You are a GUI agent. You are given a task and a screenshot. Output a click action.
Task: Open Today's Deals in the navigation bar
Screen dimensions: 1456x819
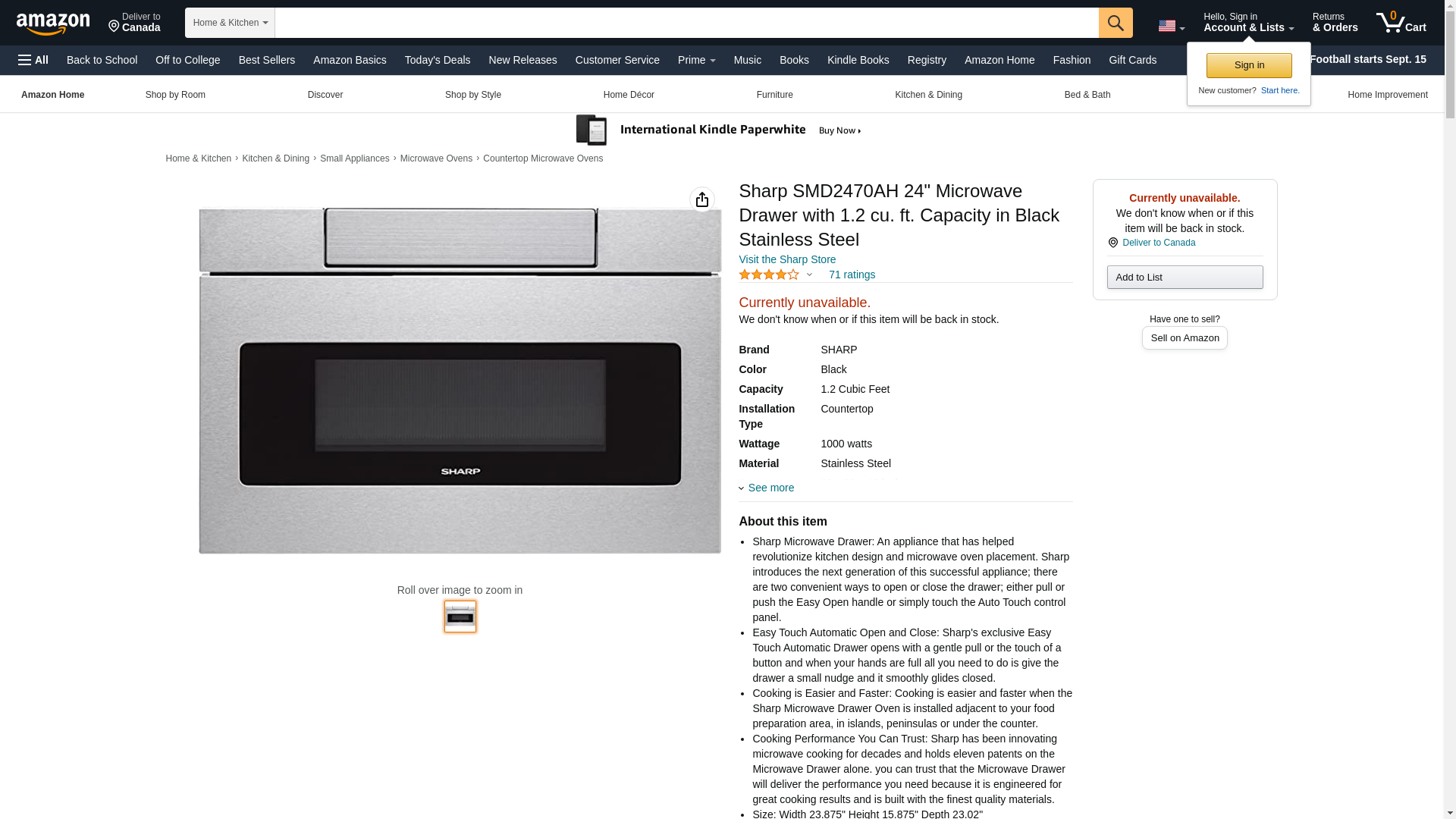(x=438, y=60)
